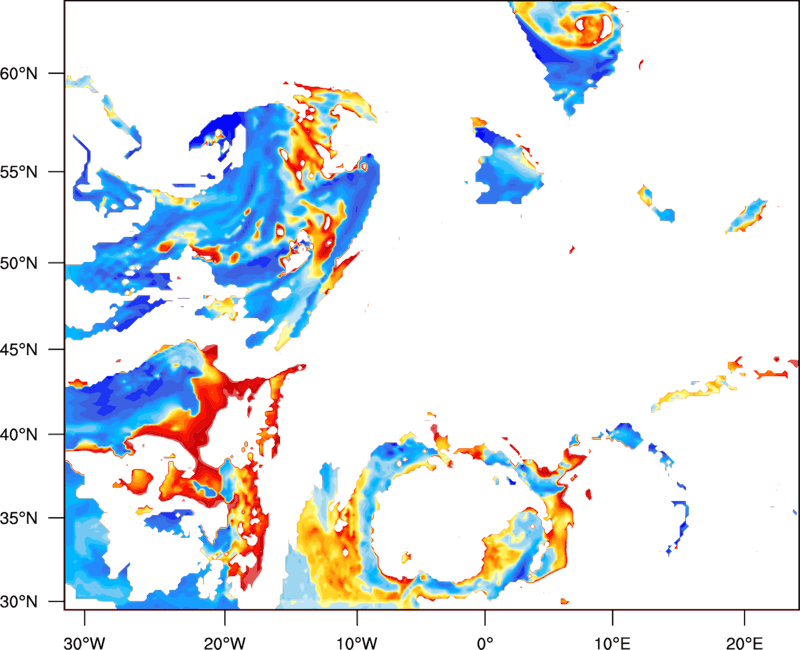Viewport: 800px width, 650px height.
Task: Click the 10°W longitude label
Action: (357, 643)
